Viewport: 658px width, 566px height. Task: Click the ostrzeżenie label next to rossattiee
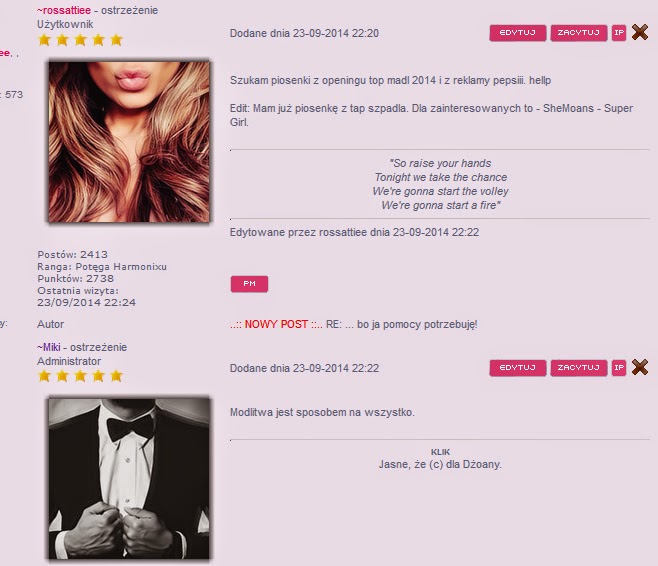[130, 10]
